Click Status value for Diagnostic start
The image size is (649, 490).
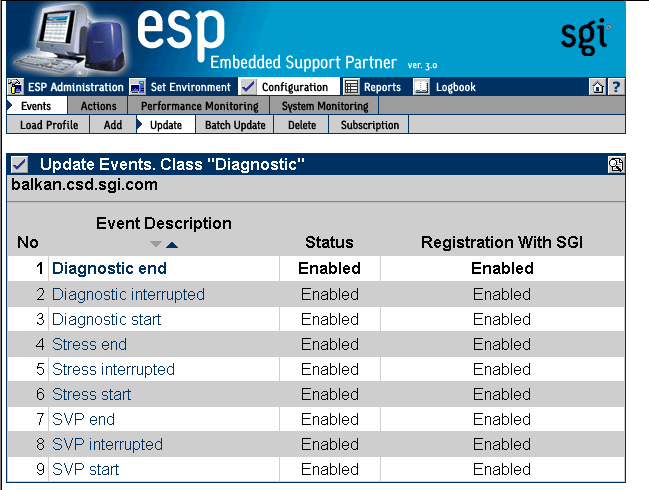(x=330, y=319)
